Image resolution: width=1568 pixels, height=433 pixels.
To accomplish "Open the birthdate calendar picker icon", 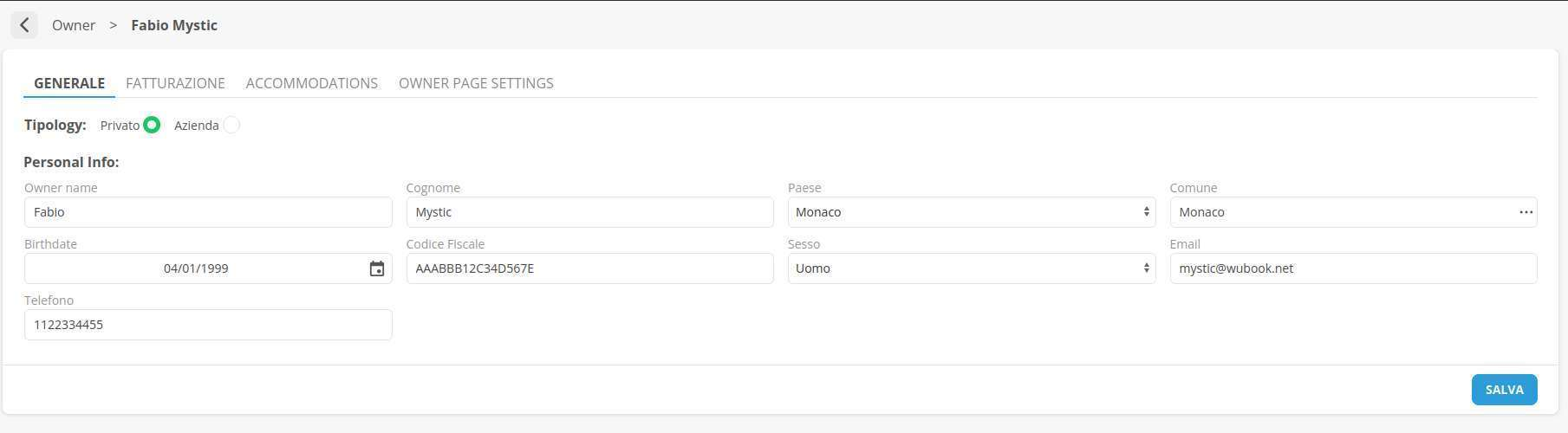I will pyautogui.click(x=377, y=268).
